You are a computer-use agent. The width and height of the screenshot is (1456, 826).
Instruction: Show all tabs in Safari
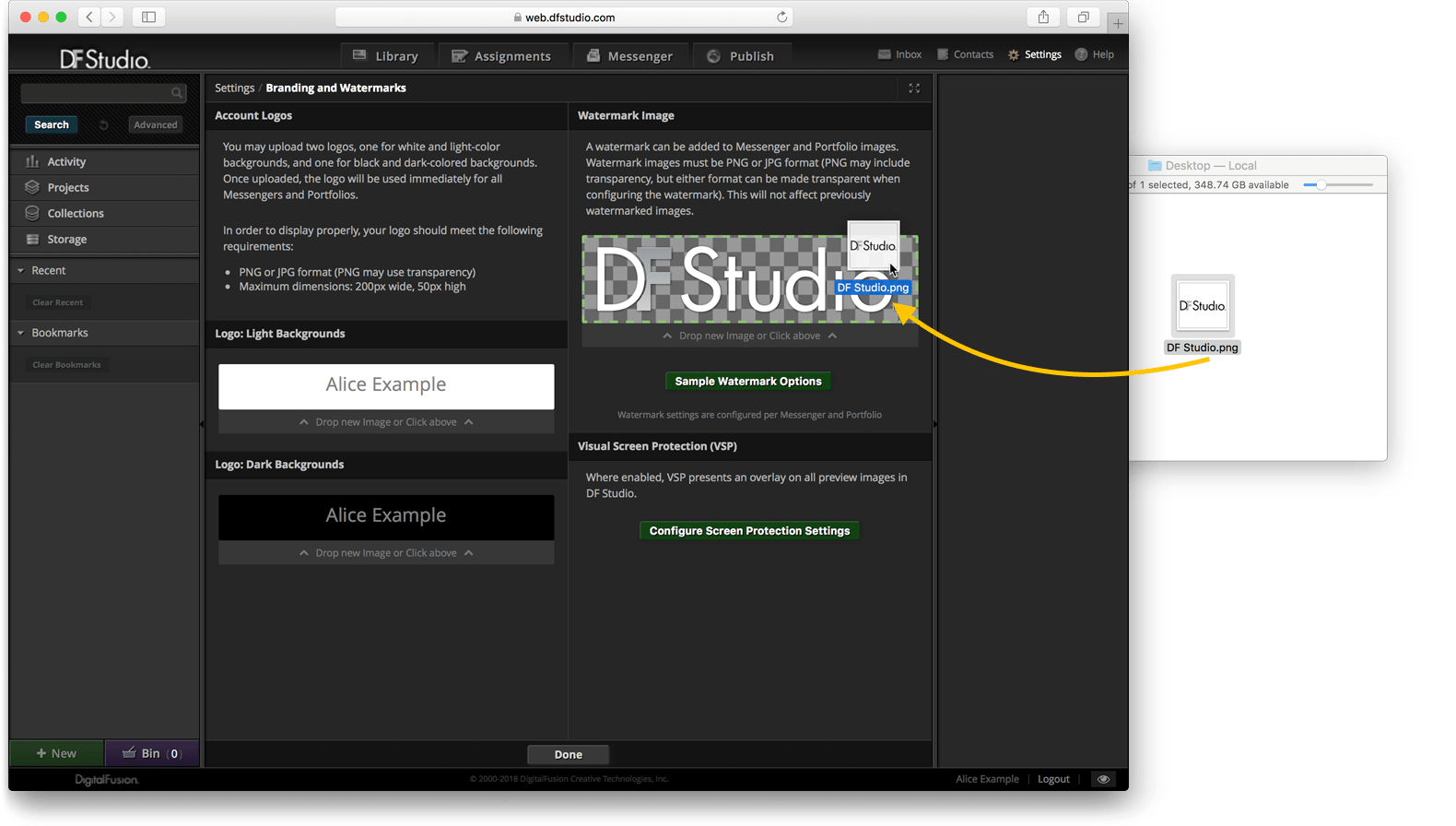(x=1084, y=17)
